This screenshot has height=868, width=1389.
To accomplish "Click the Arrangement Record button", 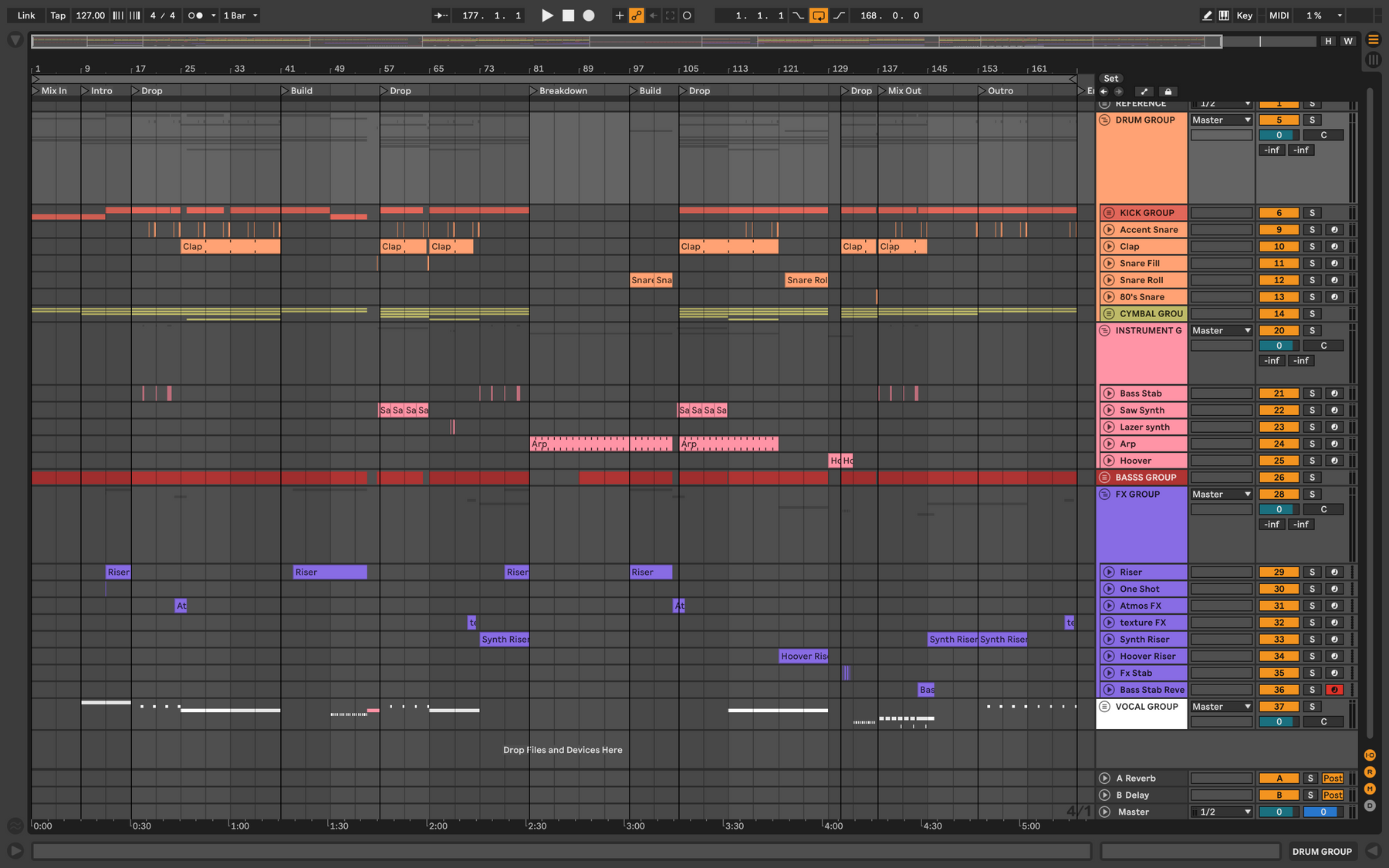I will (589, 15).
